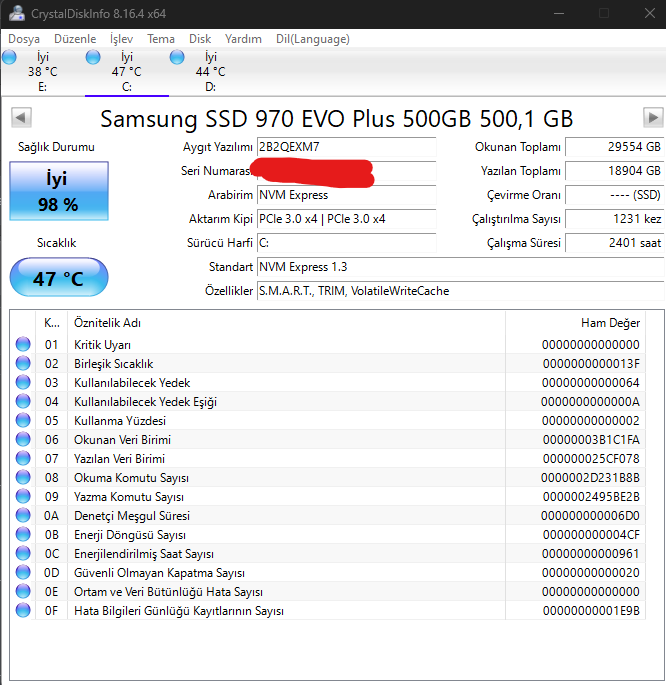Click status orb for Enerji Döngüsü Sayısı row
666x685 pixels.
tap(23, 534)
